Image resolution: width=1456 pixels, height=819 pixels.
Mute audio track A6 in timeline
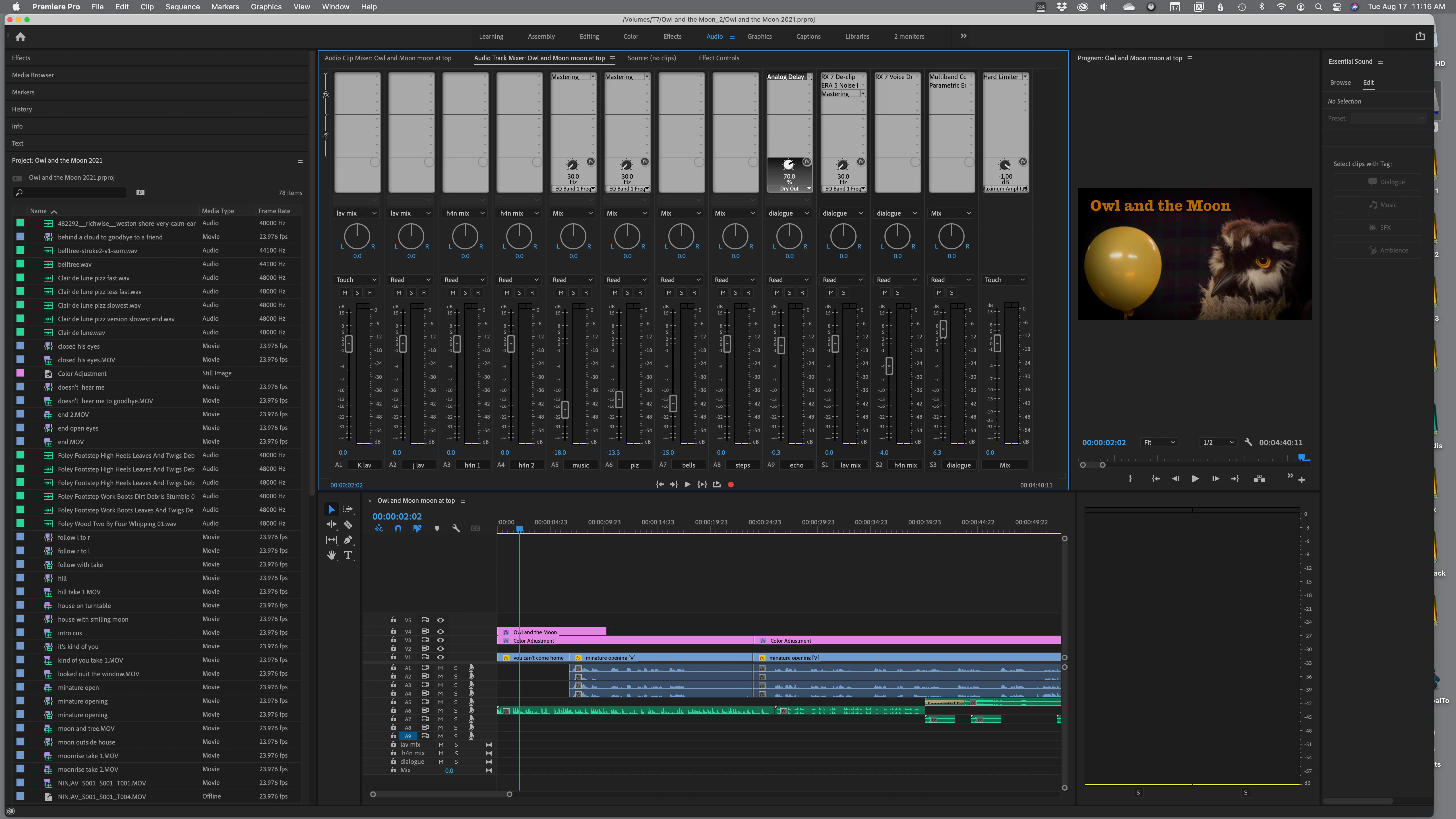(440, 710)
